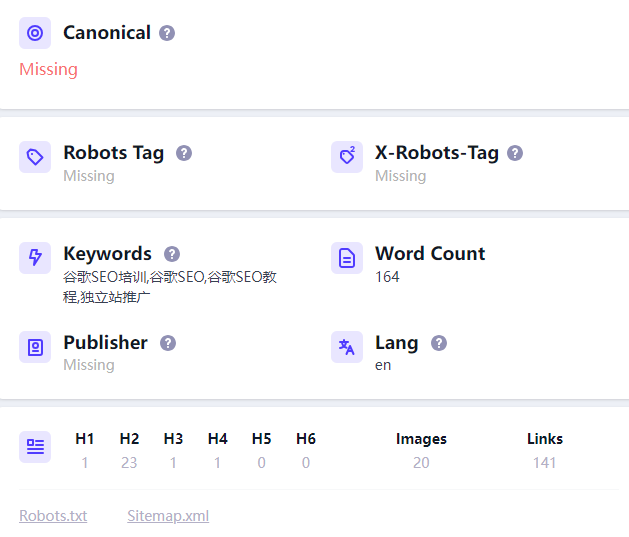Open the Sitemap.xml link
This screenshot has width=629, height=537.
[168, 516]
